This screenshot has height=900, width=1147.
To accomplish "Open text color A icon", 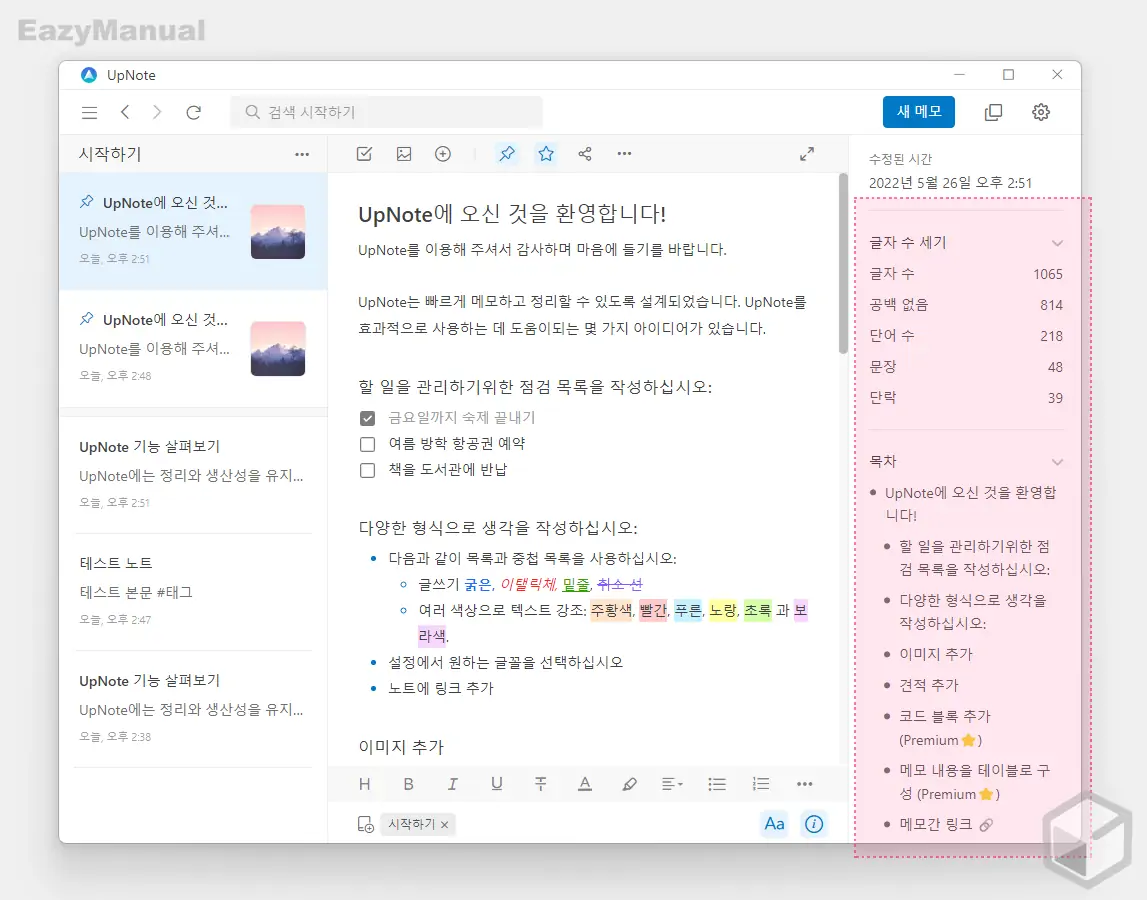I will pos(584,784).
